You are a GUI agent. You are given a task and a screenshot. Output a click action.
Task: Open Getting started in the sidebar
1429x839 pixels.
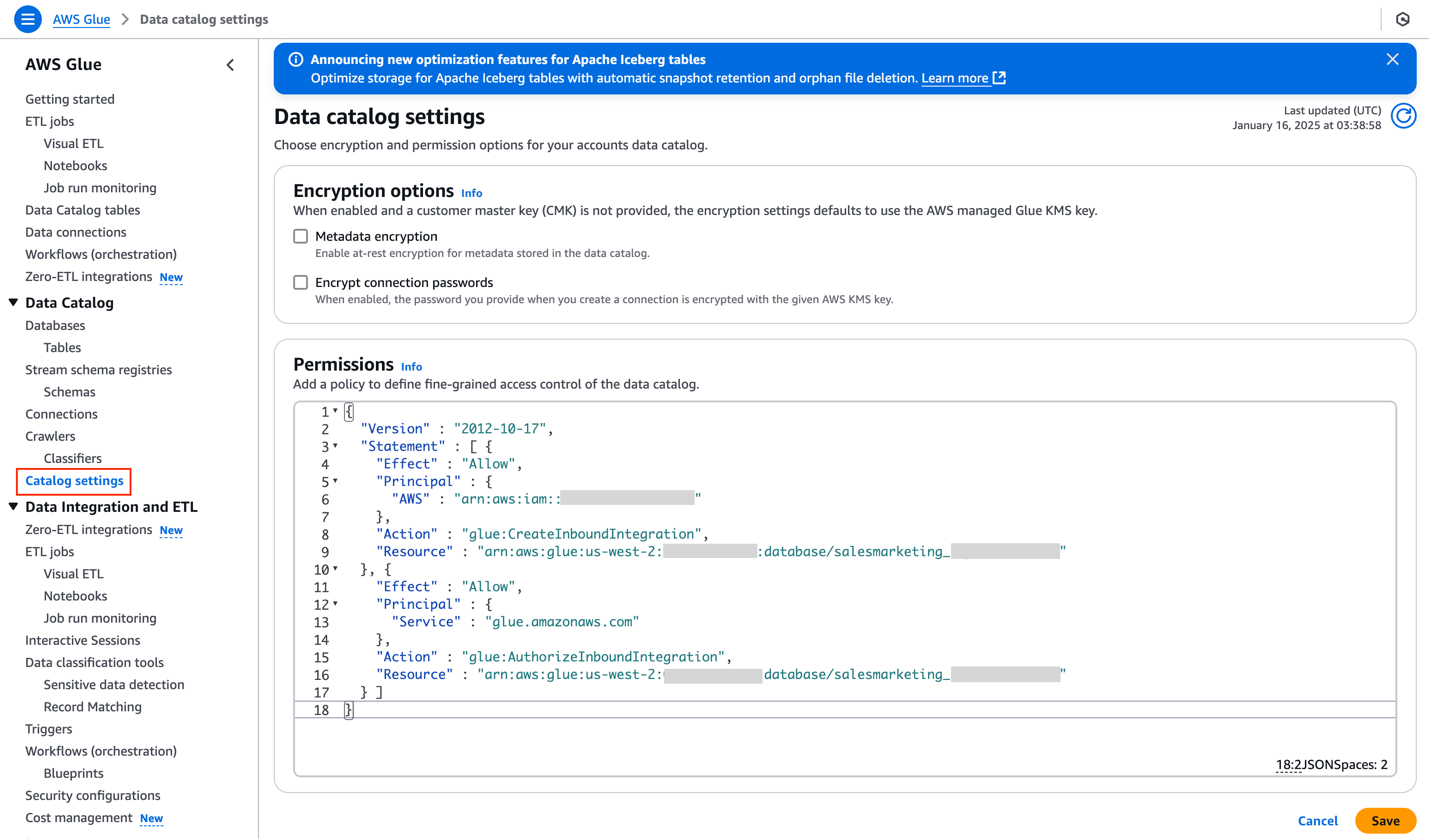[x=70, y=99]
